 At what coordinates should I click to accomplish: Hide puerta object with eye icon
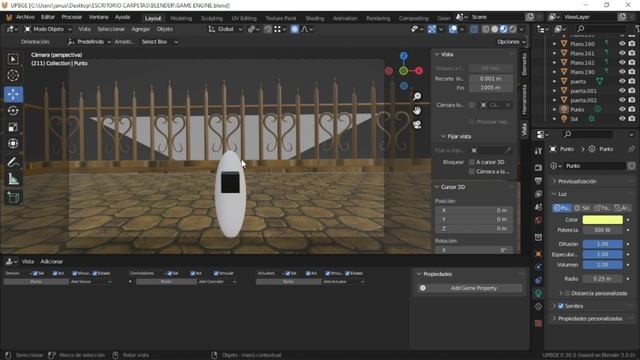coord(622,81)
